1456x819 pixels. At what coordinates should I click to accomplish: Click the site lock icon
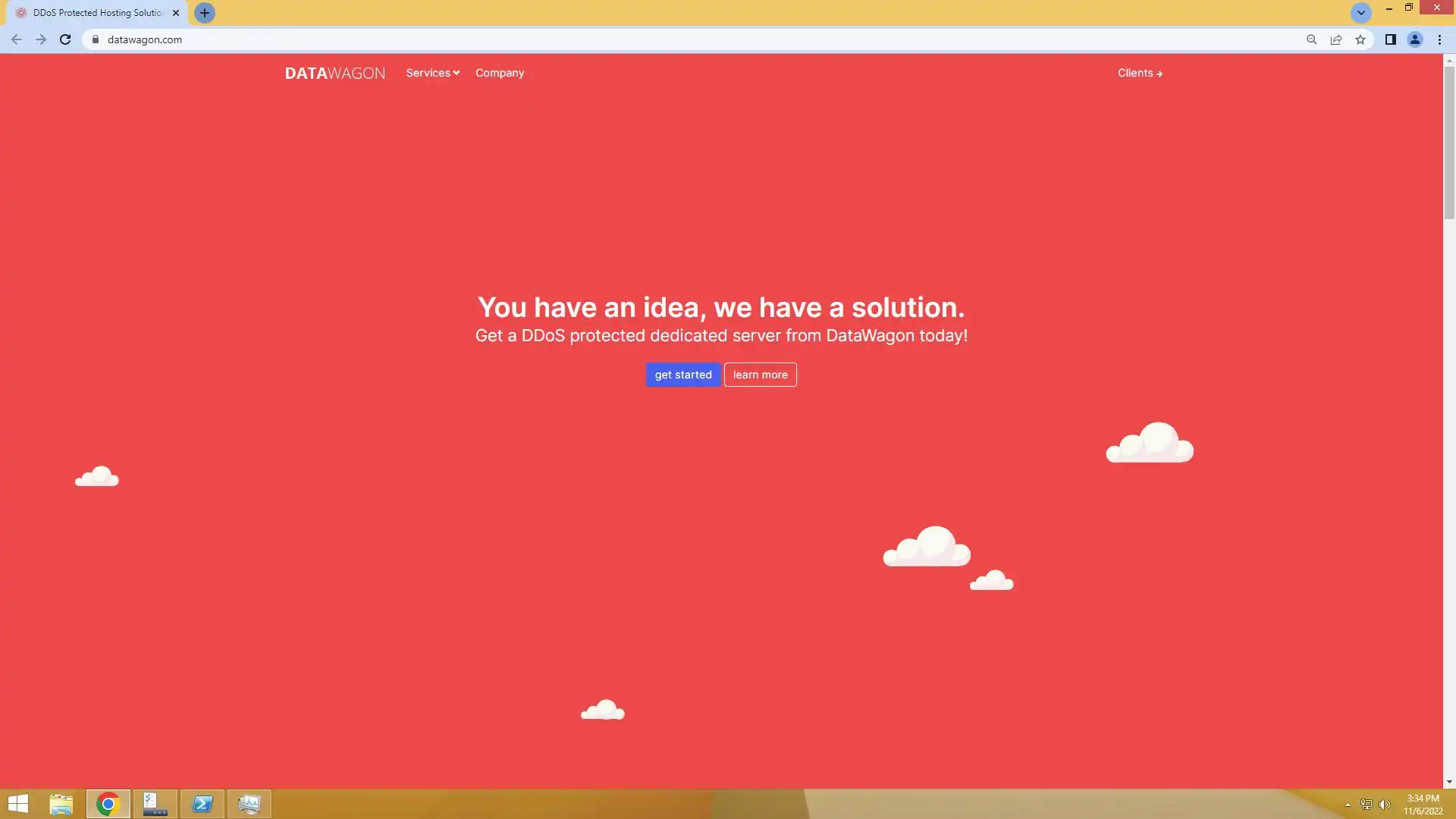click(x=96, y=39)
